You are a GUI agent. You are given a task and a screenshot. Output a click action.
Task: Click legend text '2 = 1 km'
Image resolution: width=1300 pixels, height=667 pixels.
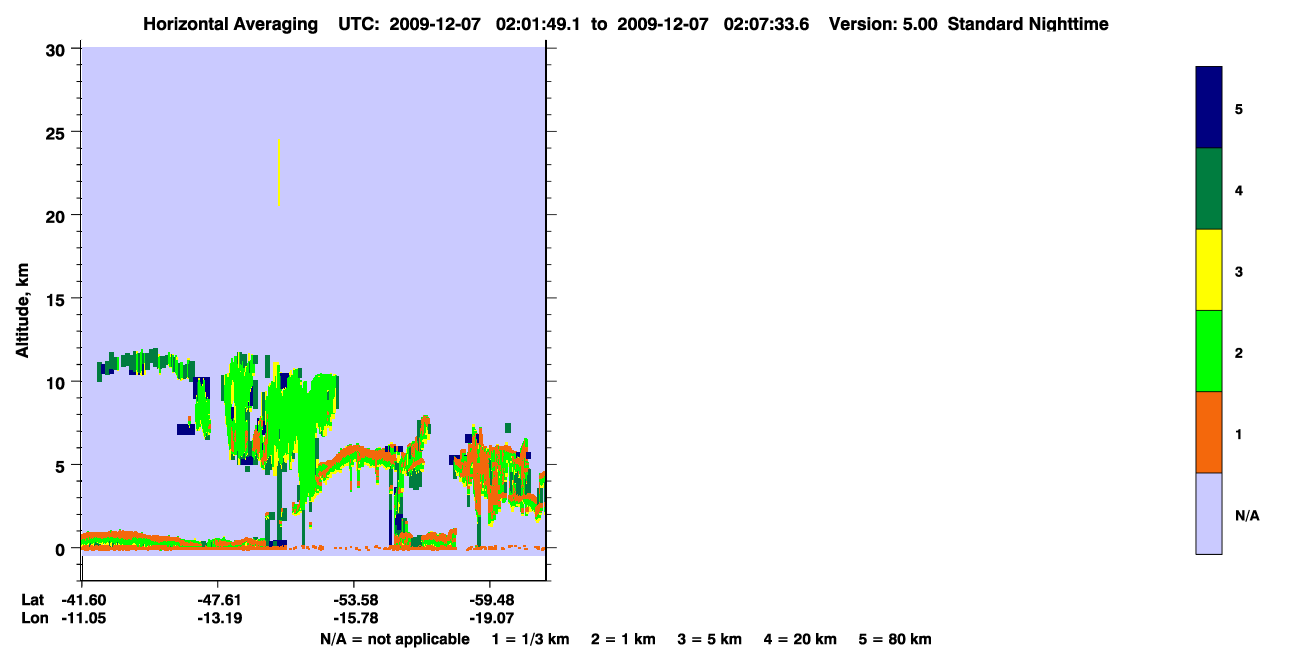coord(622,639)
